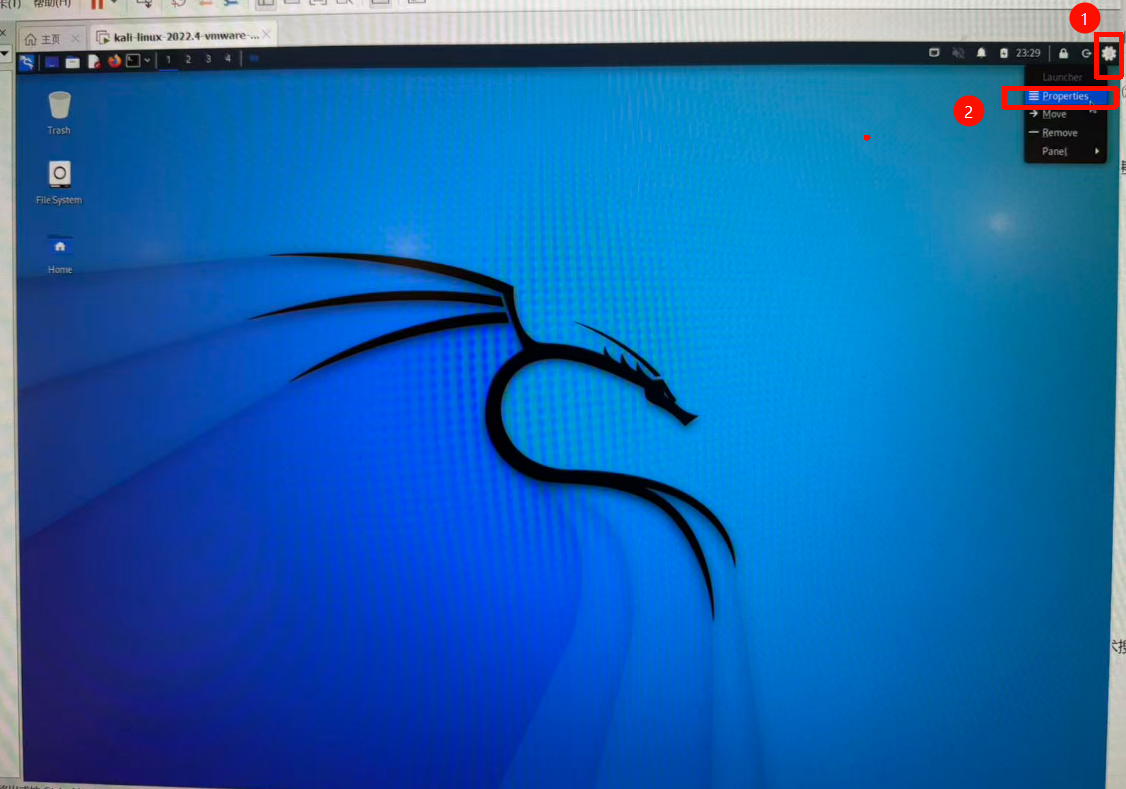Viewport: 1126px width, 789px height.
Task: Choose Remove in the context menu
Action: tap(1065, 133)
